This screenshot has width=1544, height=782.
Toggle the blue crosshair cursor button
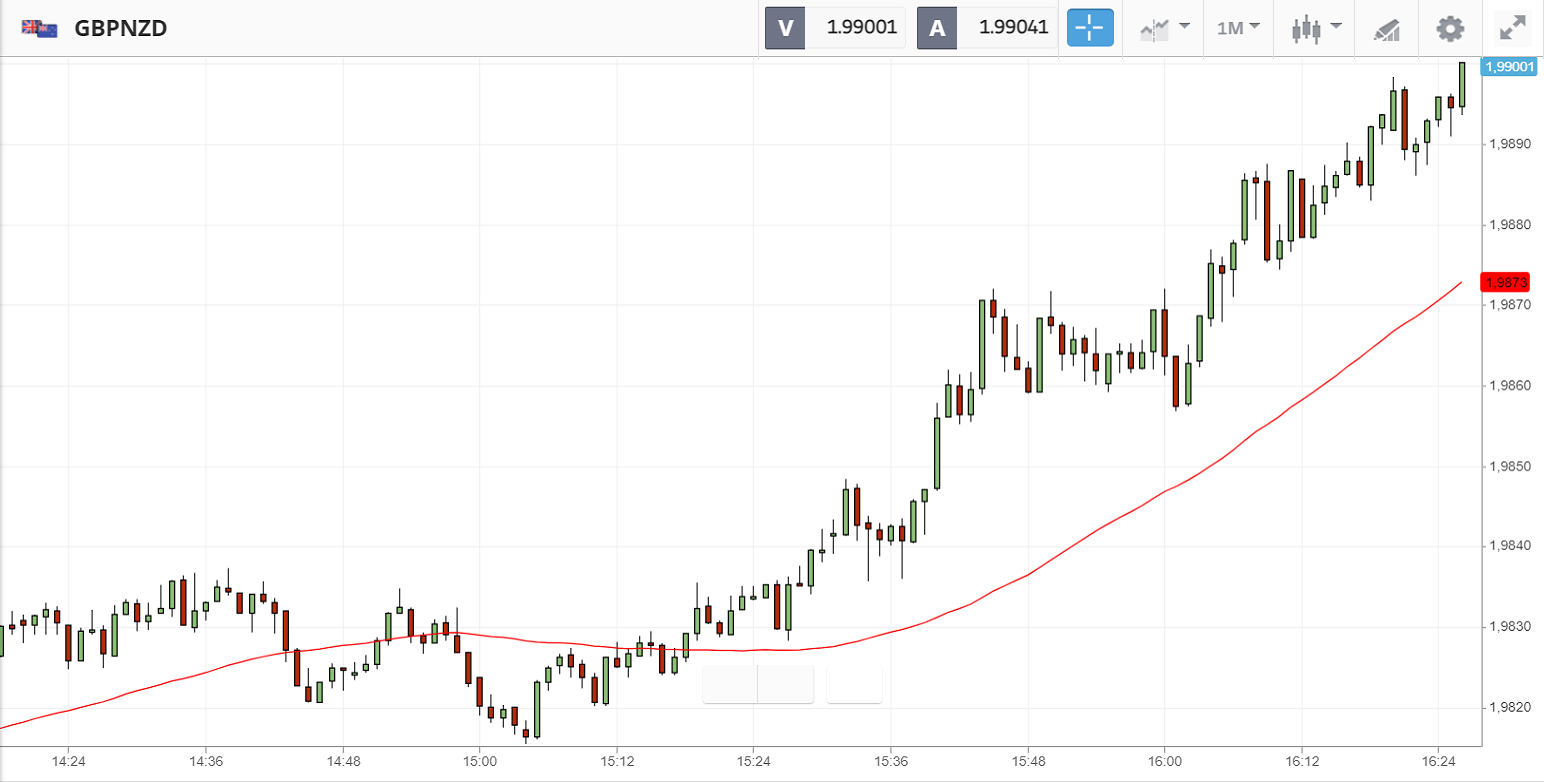pos(1090,28)
